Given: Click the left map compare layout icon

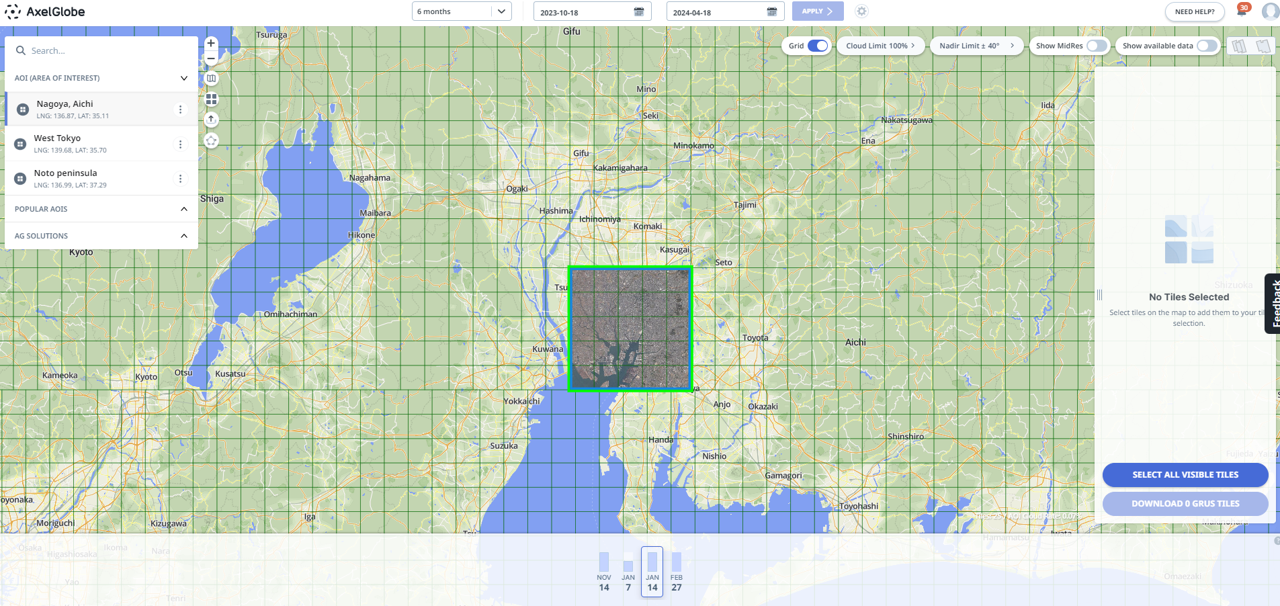Looking at the screenshot, I should (x=1239, y=46).
